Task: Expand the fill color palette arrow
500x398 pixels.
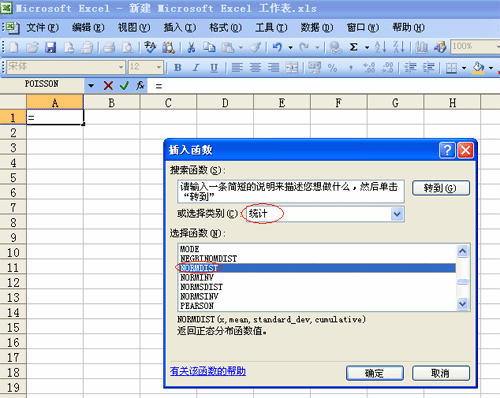Action: (491, 68)
